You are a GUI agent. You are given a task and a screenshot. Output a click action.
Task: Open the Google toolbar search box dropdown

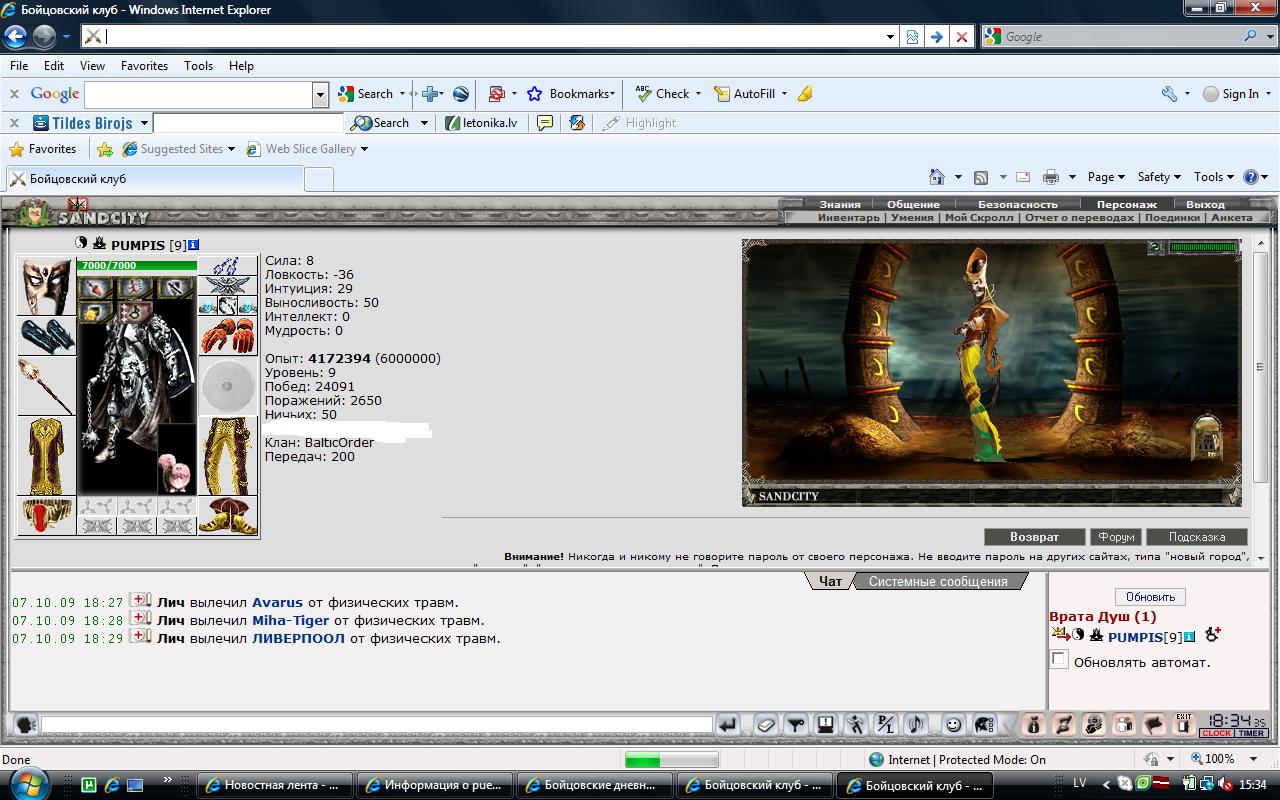pos(320,95)
